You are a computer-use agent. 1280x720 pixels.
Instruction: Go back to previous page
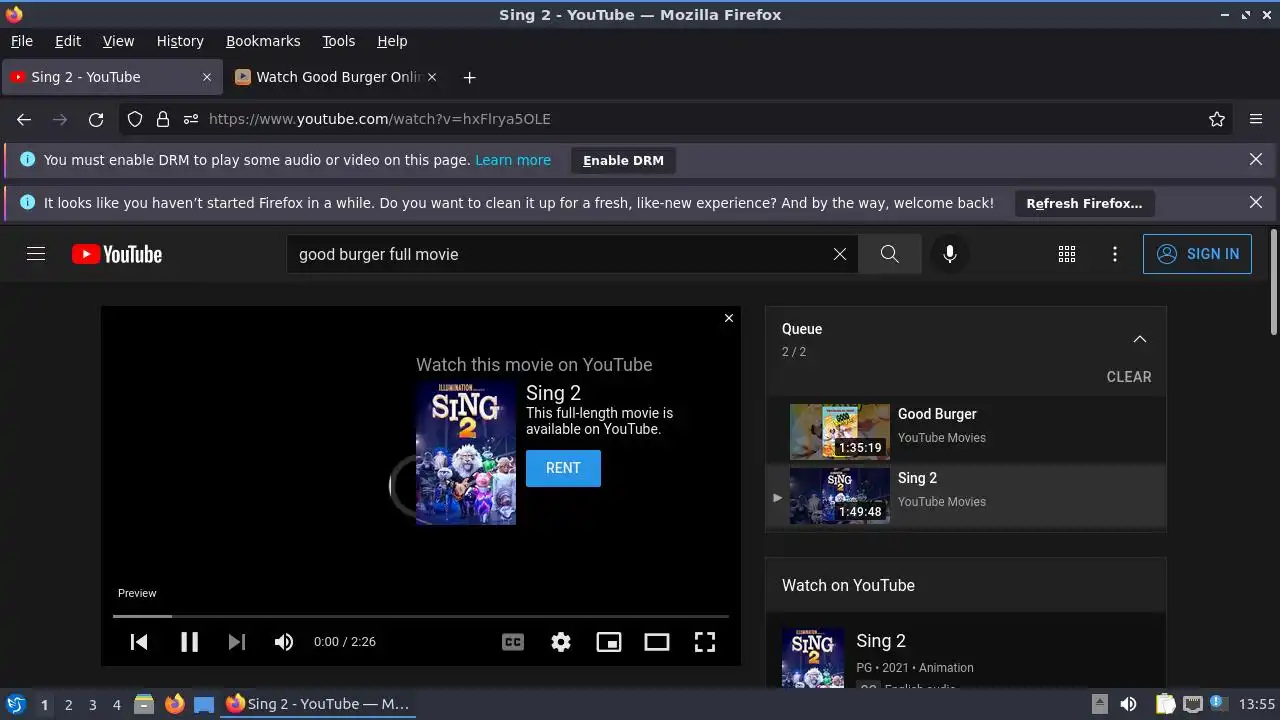click(24, 119)
